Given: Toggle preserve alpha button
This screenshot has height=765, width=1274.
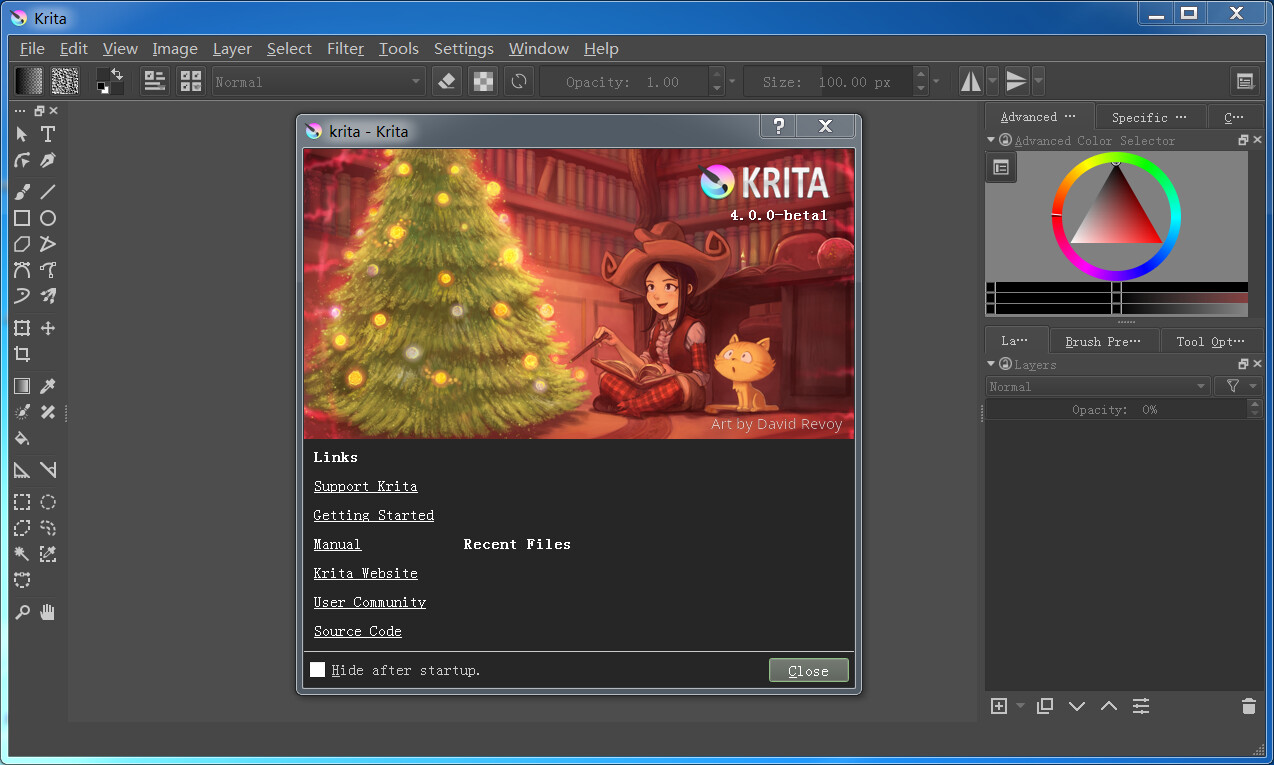Looking at the screenshot, I should point(483,82).
